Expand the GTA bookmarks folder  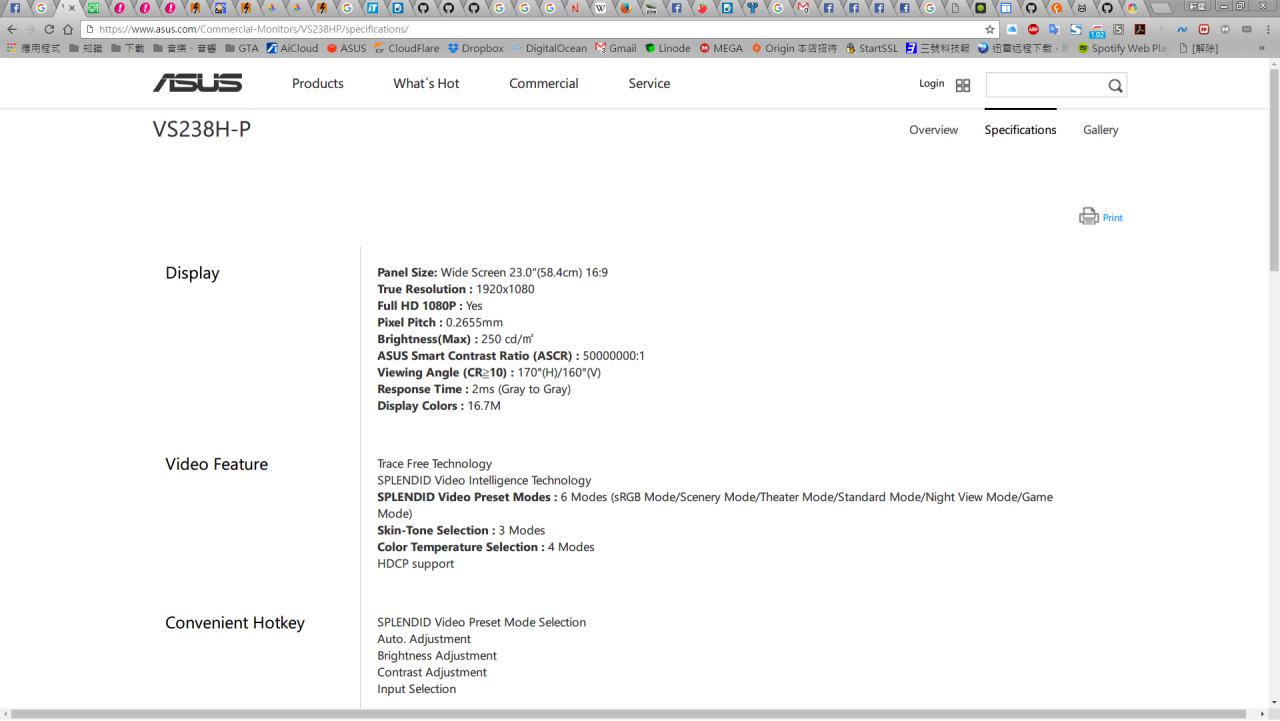(241, 48)
